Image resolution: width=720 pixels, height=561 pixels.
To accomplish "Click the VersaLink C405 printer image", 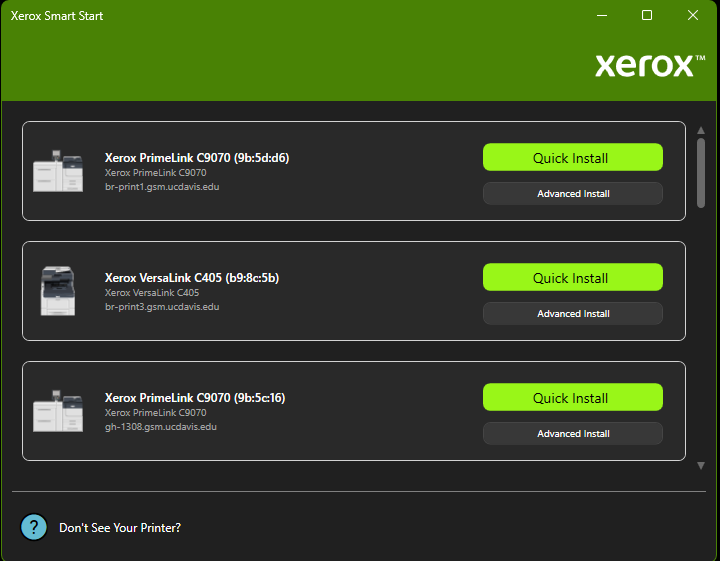I will click(57, 291).
